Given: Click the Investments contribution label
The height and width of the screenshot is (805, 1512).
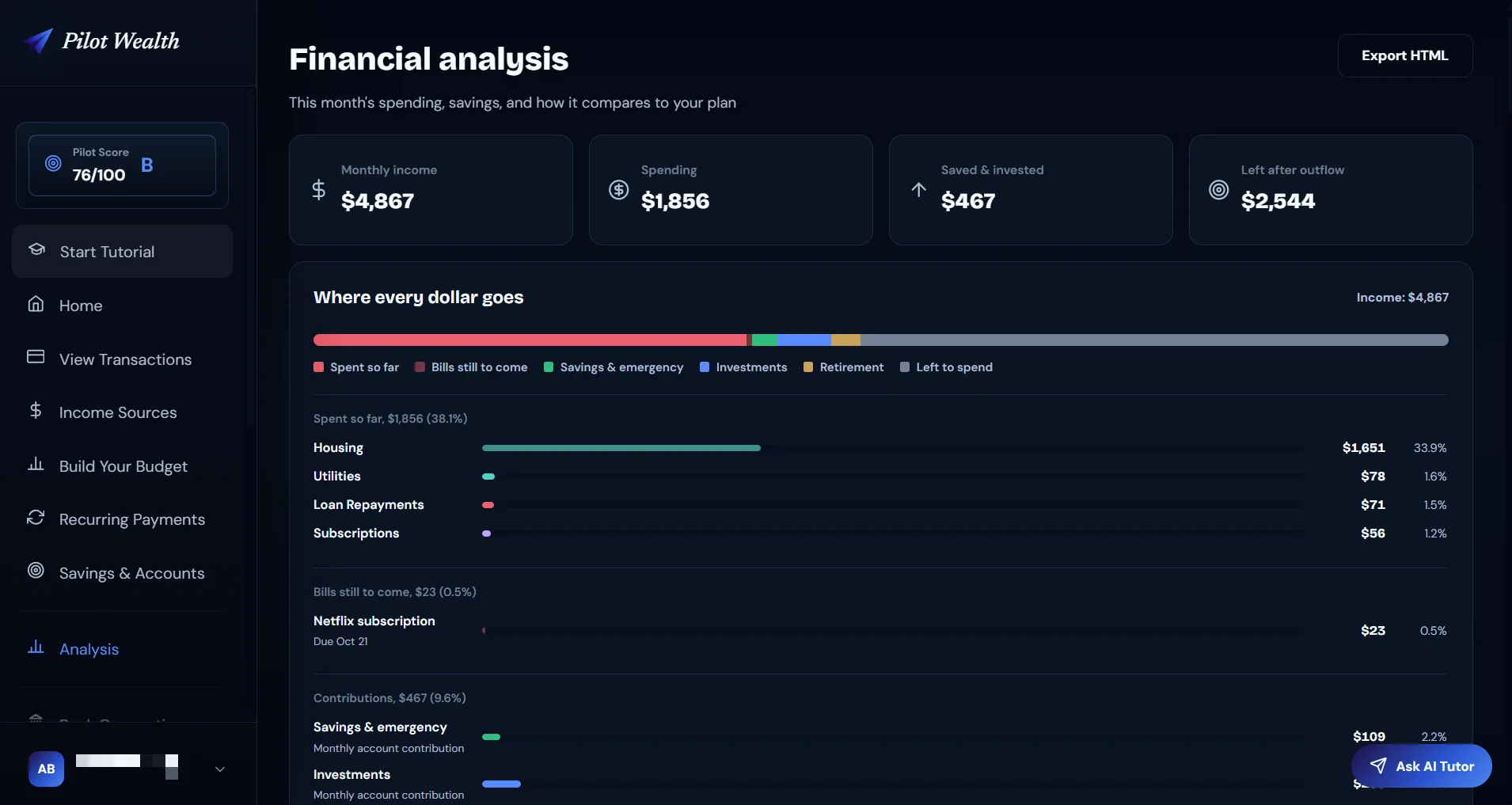Looking at the screenshot, I should click(351, 775).
